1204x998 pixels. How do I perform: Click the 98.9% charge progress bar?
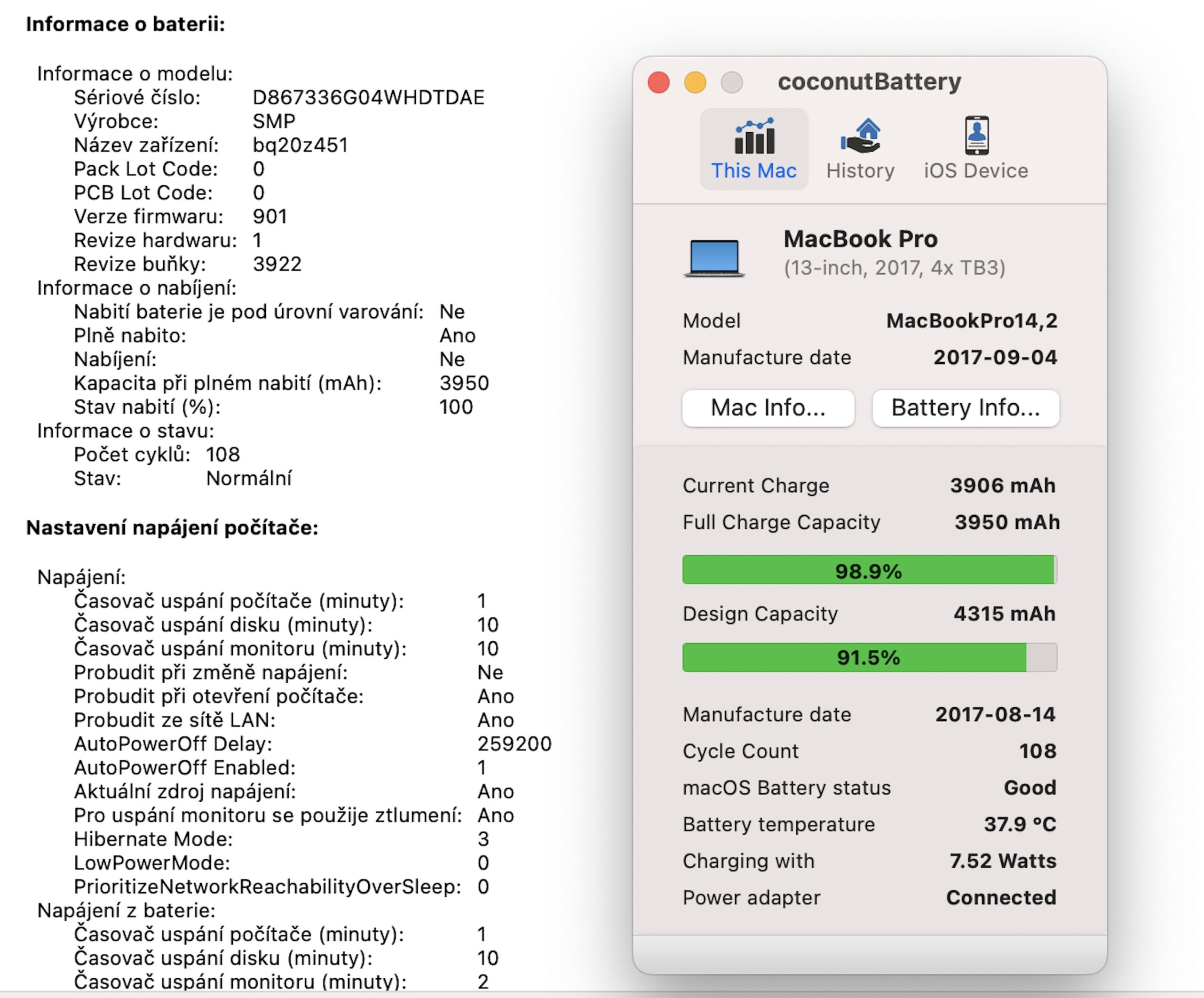pyautogui.click(x=869, y=570)
